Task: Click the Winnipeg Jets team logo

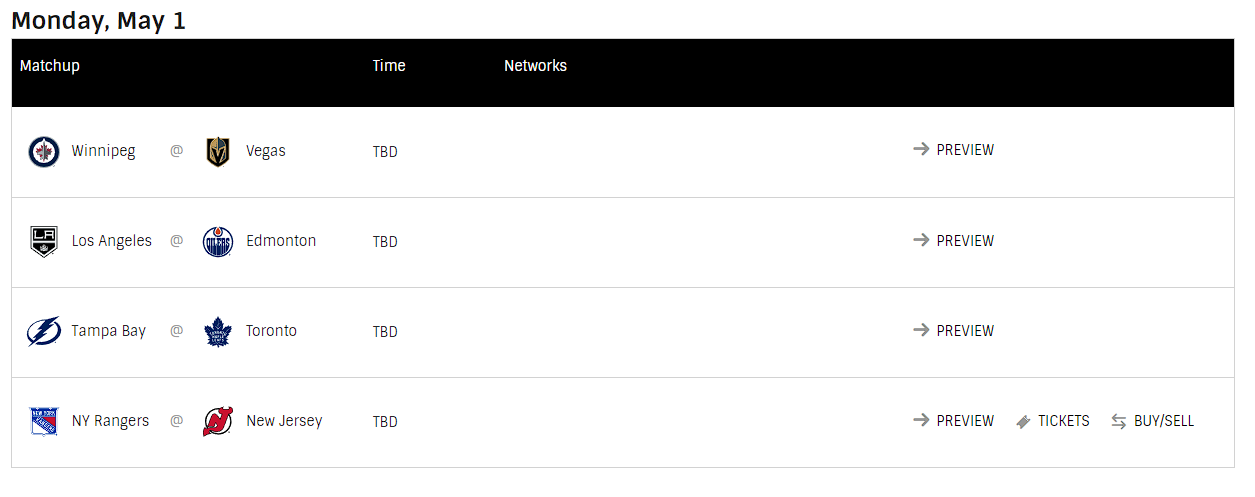Action: (x=44, y=152)
